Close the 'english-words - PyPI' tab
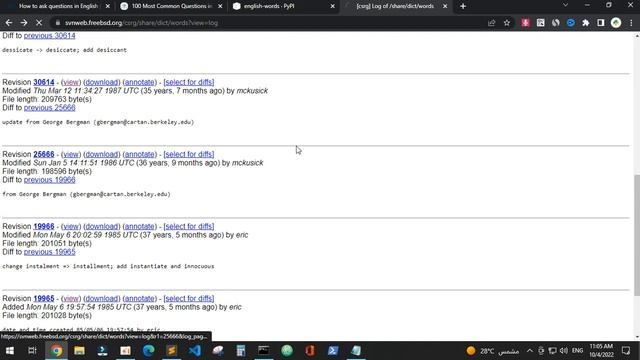 332,6
